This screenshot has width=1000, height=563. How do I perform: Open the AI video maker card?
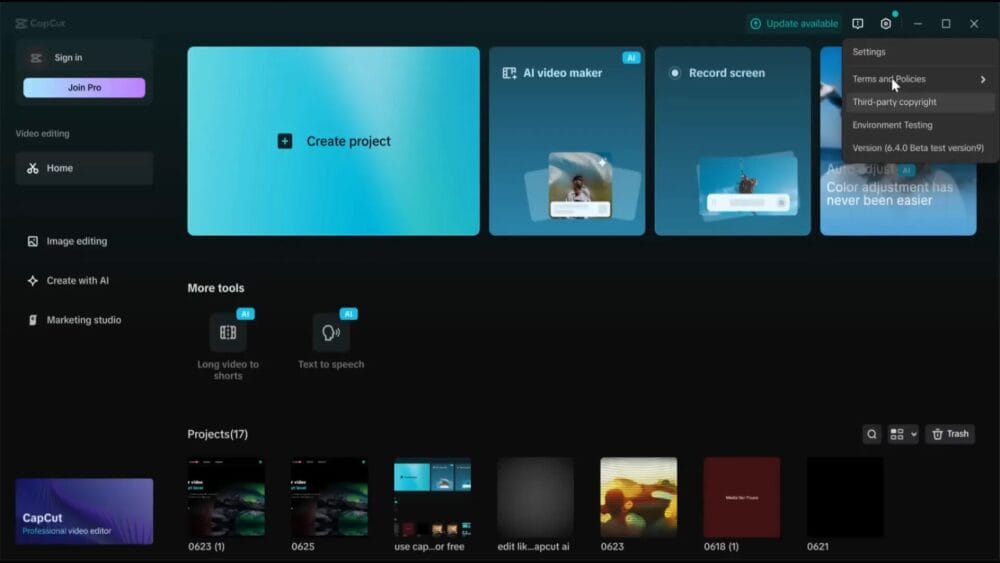pos(567,141)
